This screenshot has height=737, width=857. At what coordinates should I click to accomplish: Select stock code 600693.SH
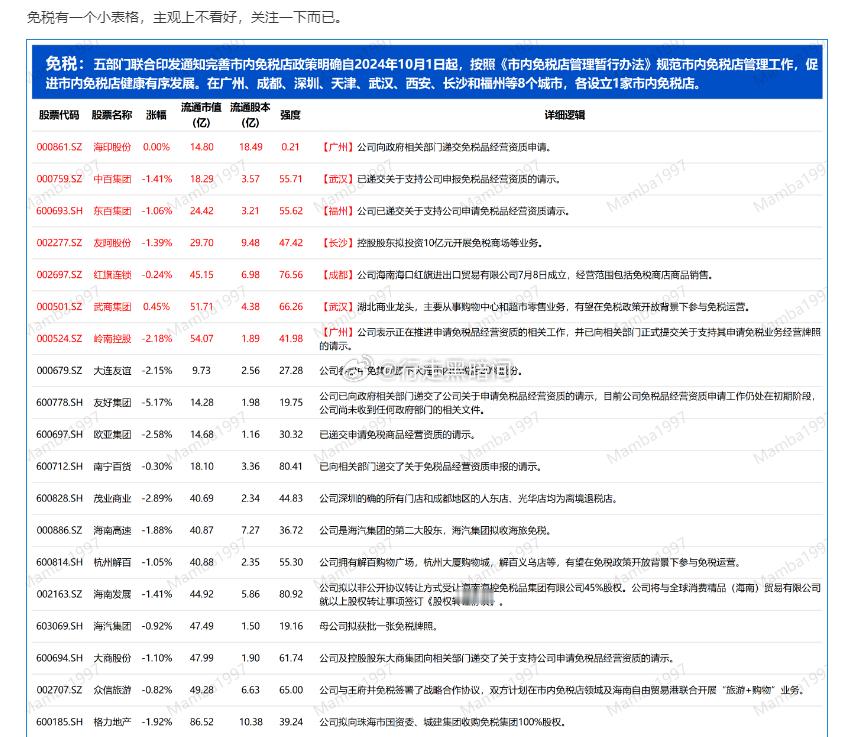tap(59, 211)
